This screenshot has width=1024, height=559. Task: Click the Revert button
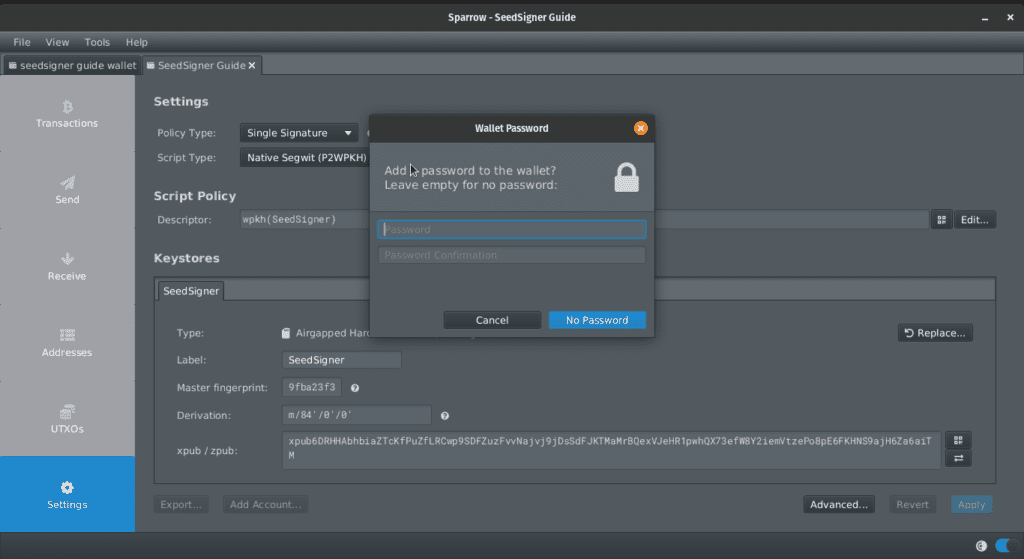pos(912,504)
